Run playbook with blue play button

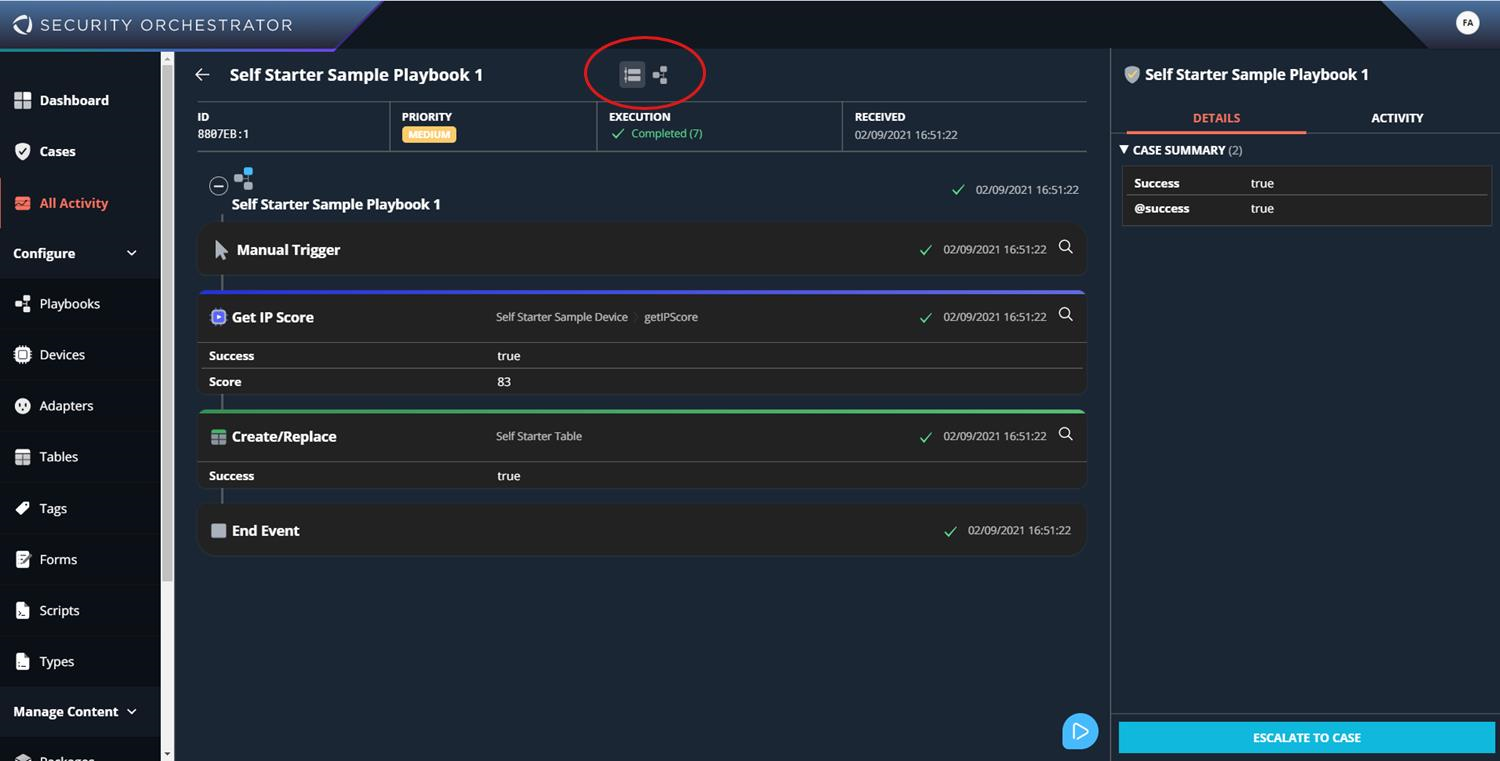click(x=1080, y=732)
